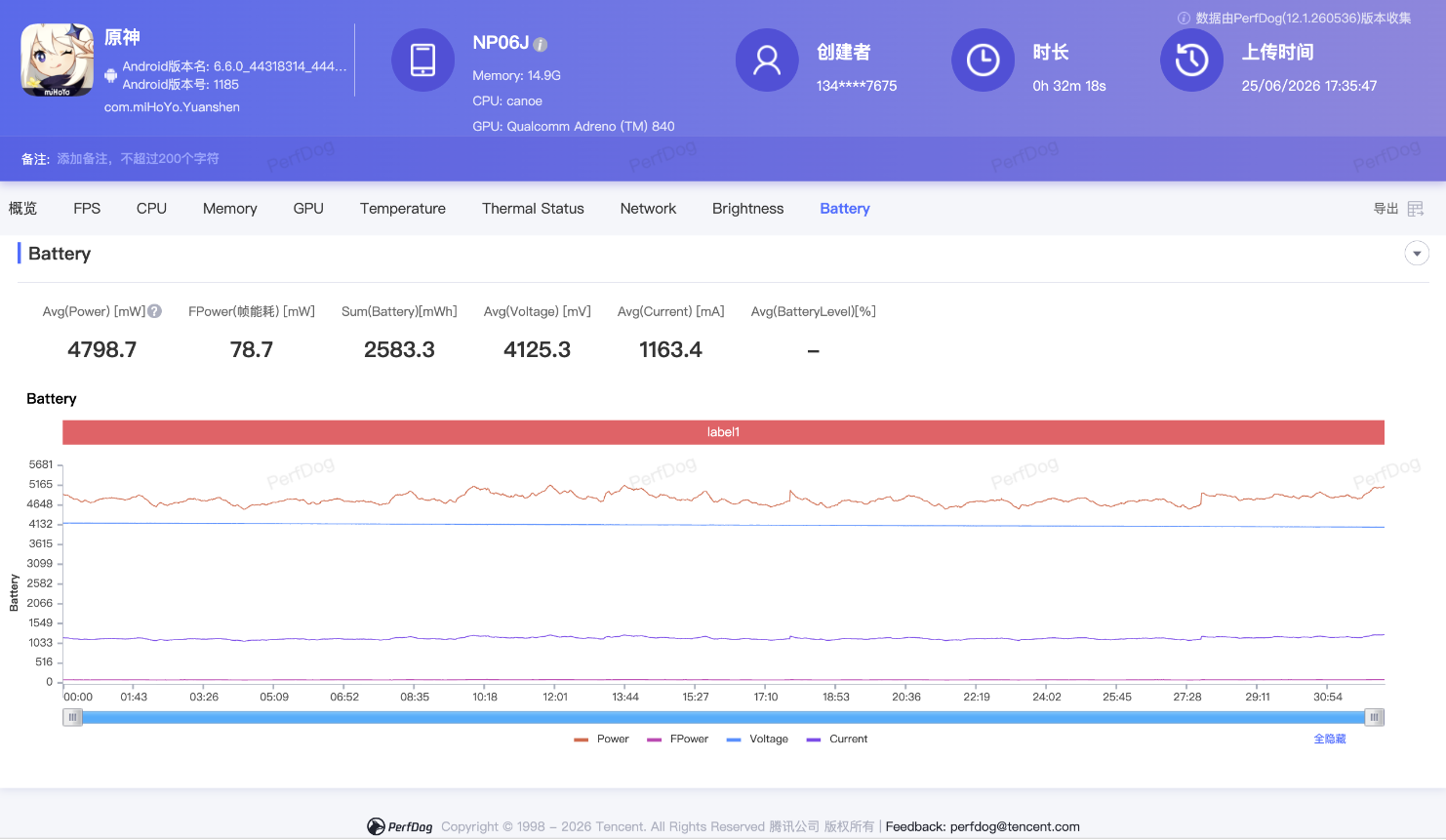Switch to the Network tab
This screenshot has width=1446, height=840.
[648, 209]
